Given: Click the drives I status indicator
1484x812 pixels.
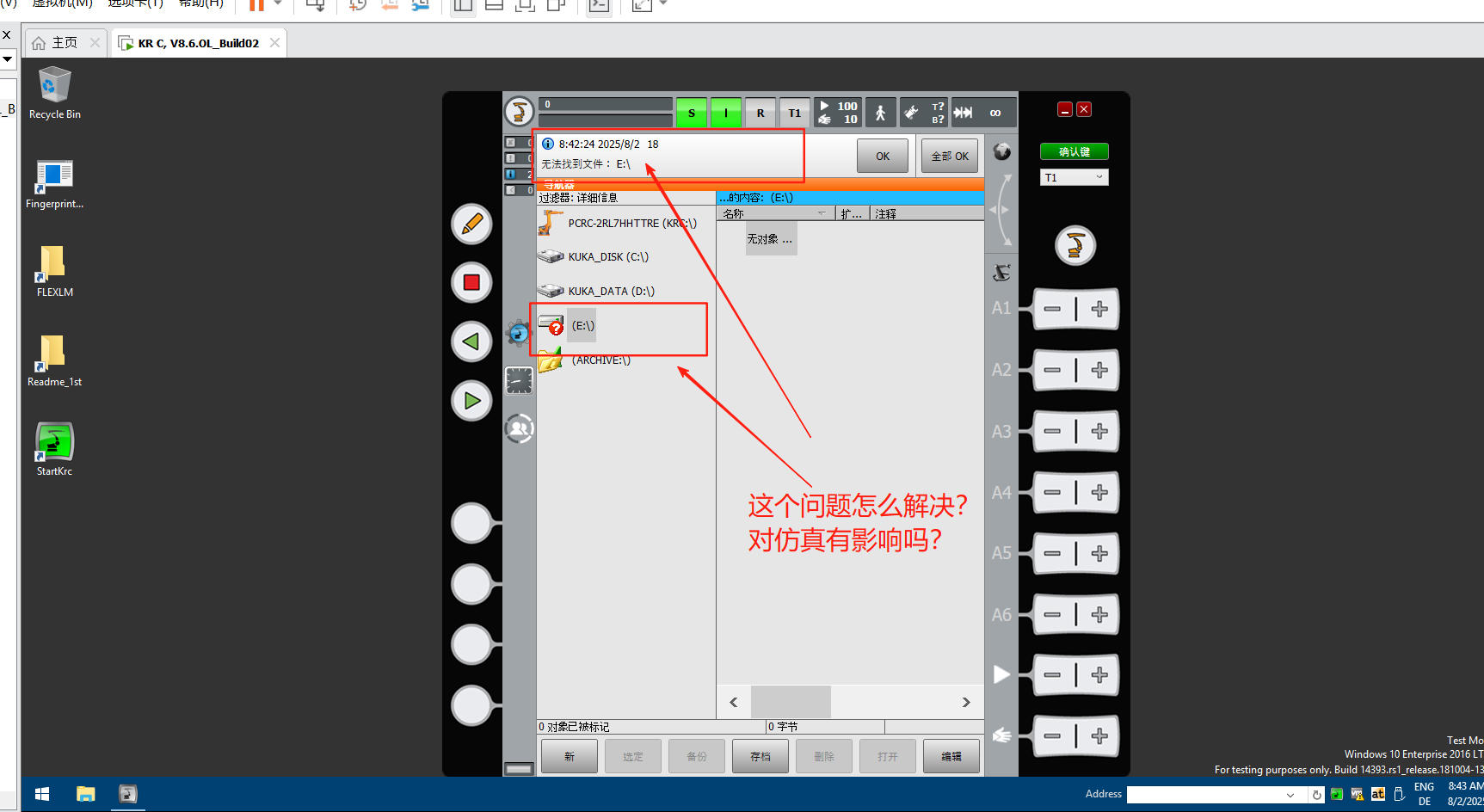Looking at the screenshot, I should click(726, 113).
